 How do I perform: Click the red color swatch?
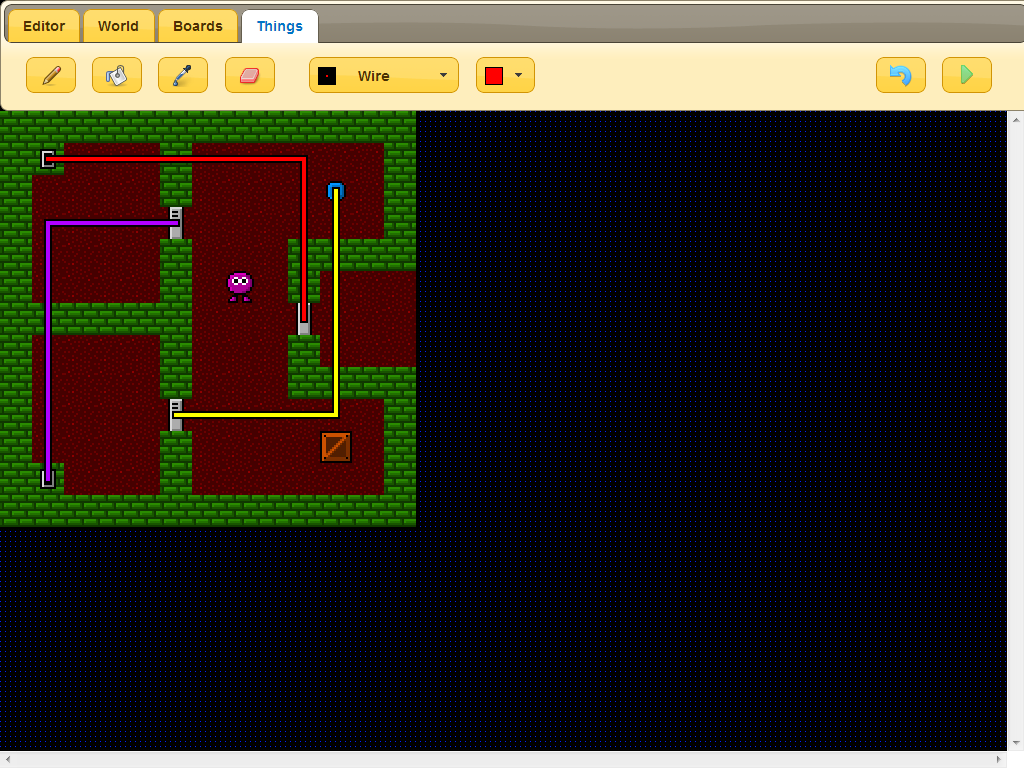click(x=494, y=75)
